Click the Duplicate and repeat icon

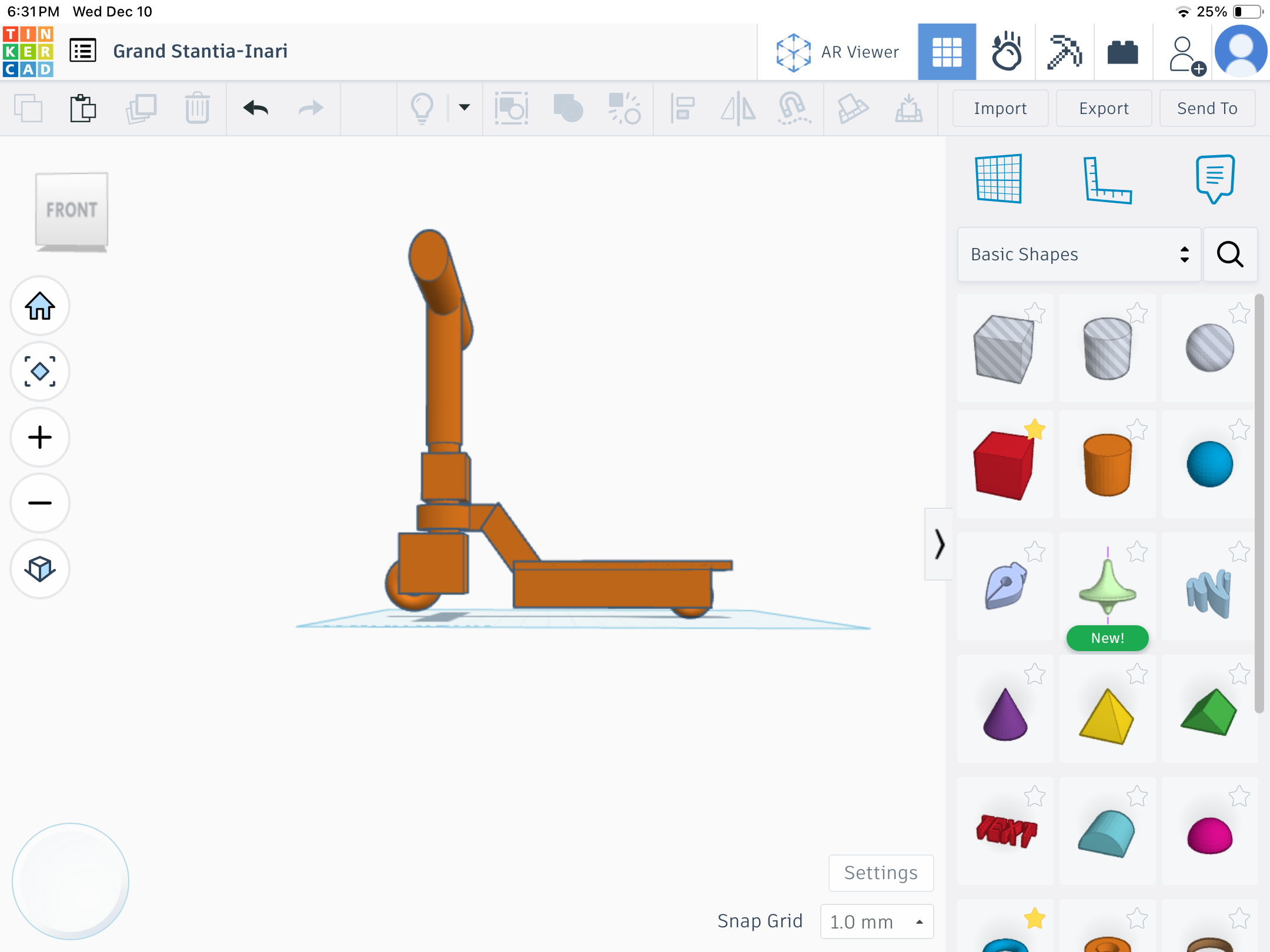click(x=141, y=108)
